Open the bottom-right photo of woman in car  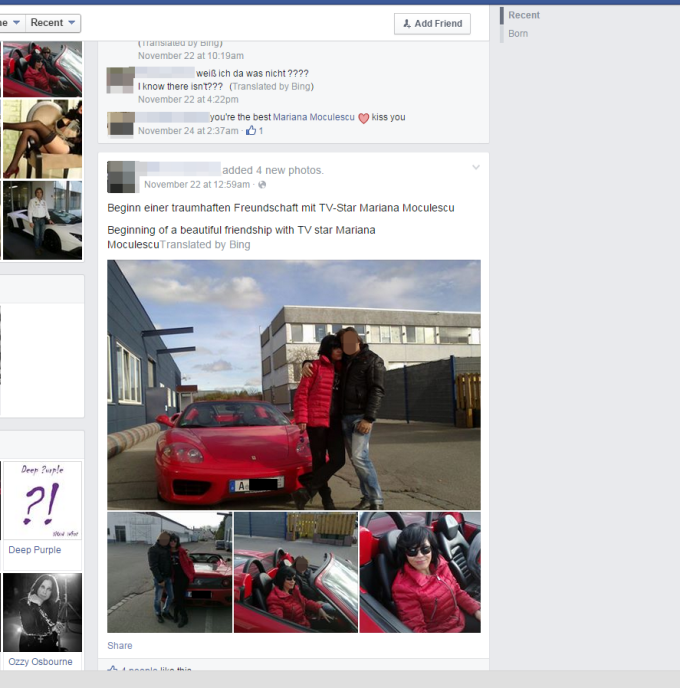(420, 572)
